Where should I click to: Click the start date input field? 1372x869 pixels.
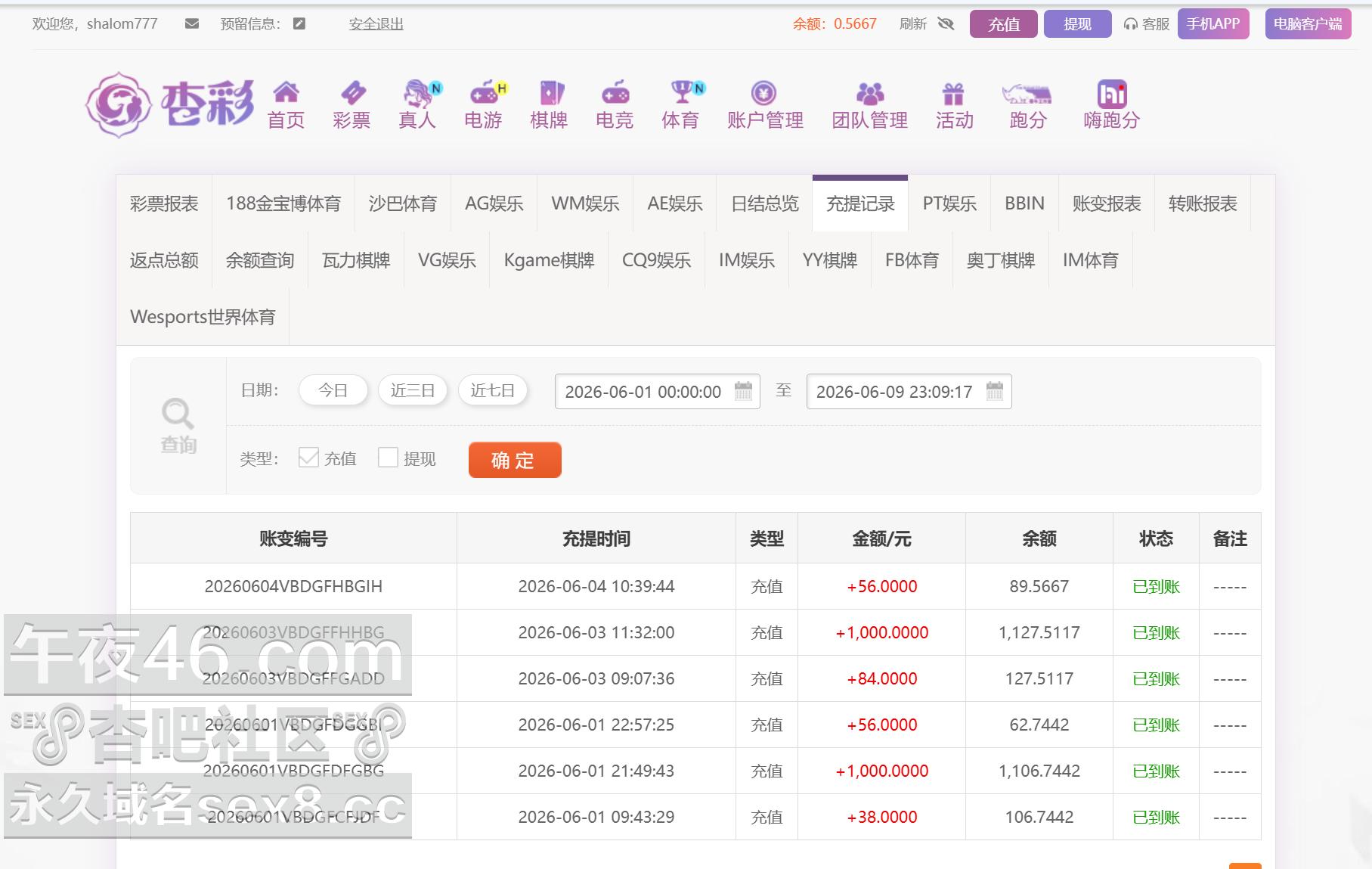coord(657,392)
